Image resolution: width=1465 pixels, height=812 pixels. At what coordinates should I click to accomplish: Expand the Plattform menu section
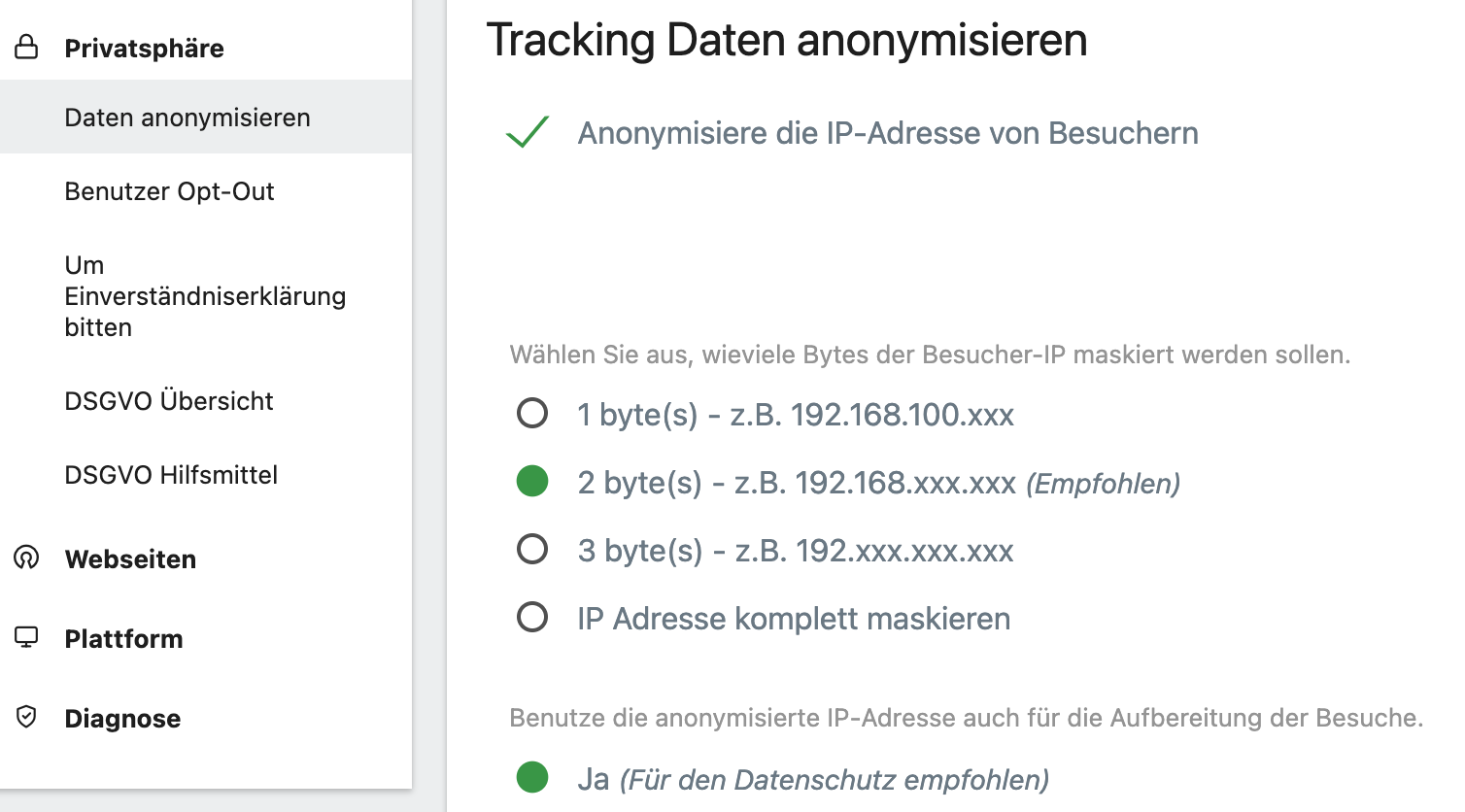[x=123, y=639]
